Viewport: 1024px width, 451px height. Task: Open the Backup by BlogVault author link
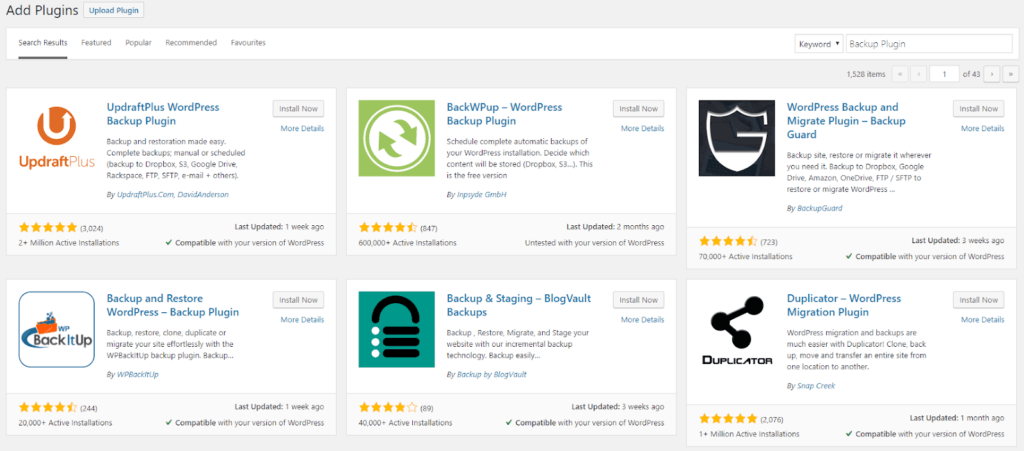(491, 375)
